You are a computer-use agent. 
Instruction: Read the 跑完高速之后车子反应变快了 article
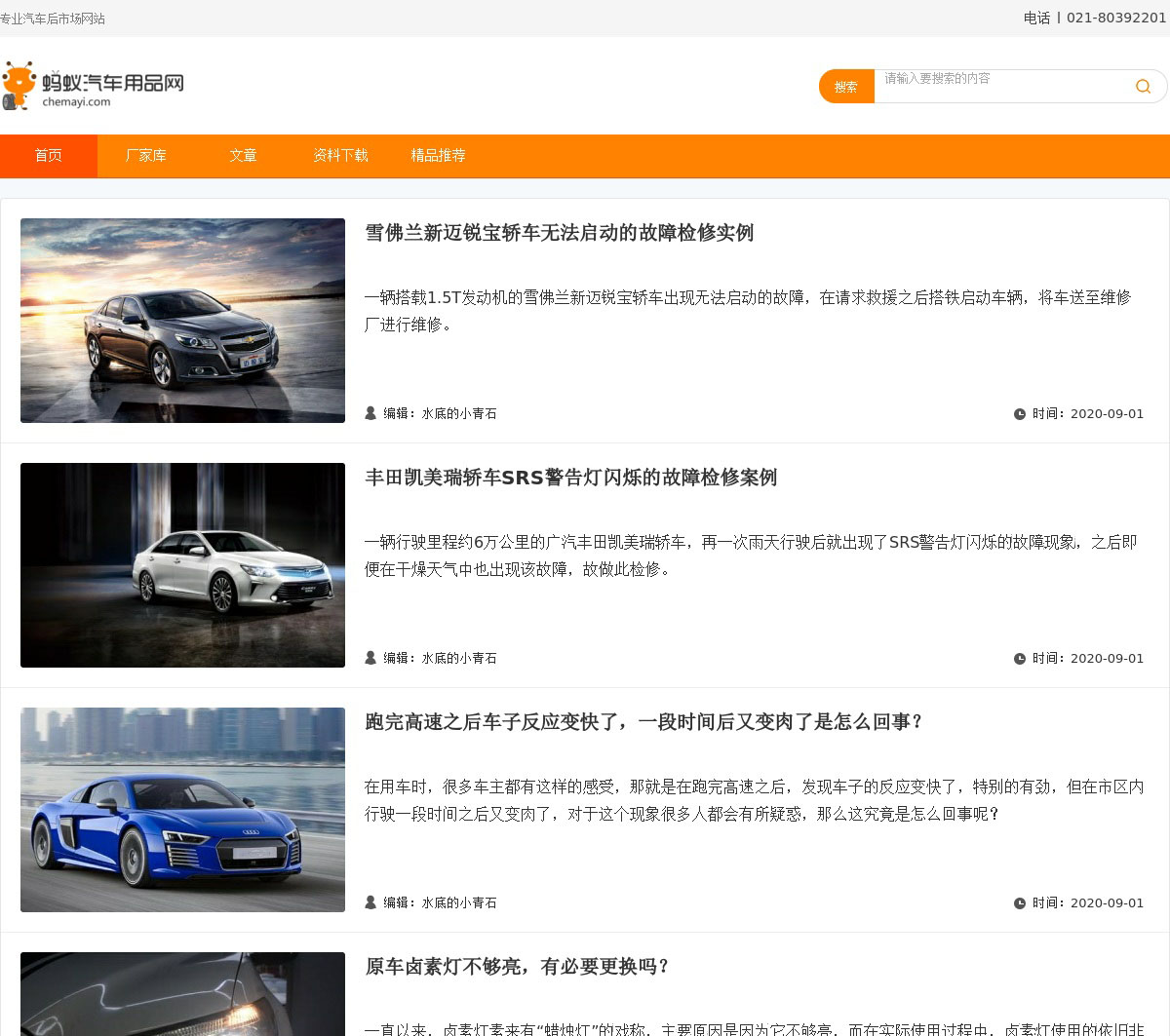pyautogui.click(x=643, y=722)
